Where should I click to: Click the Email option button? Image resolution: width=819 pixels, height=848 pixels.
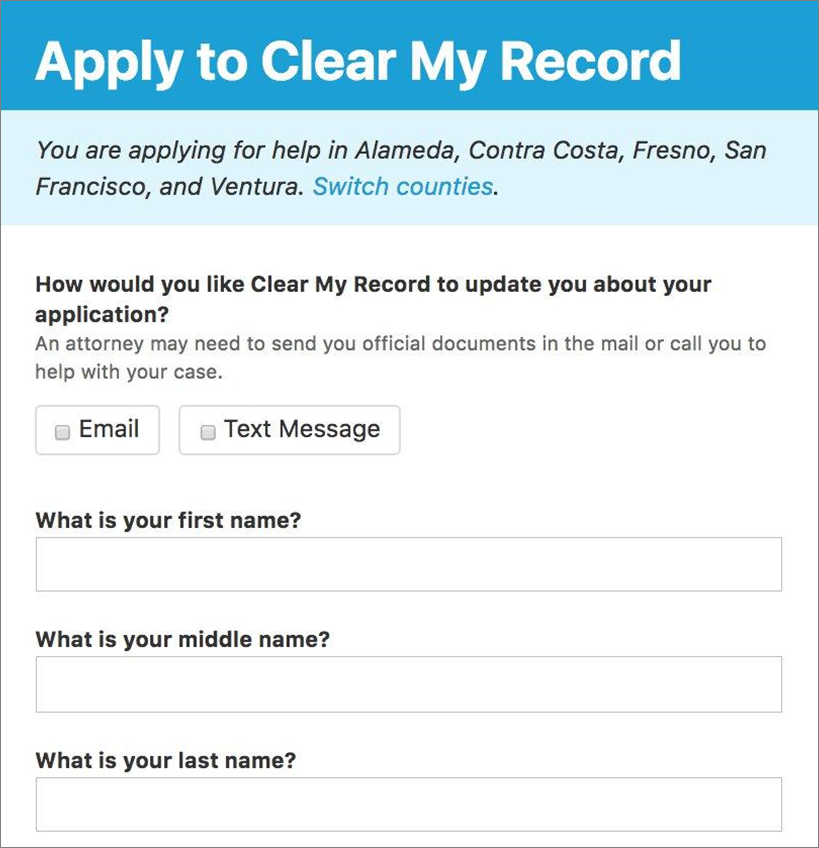[97, 430]
